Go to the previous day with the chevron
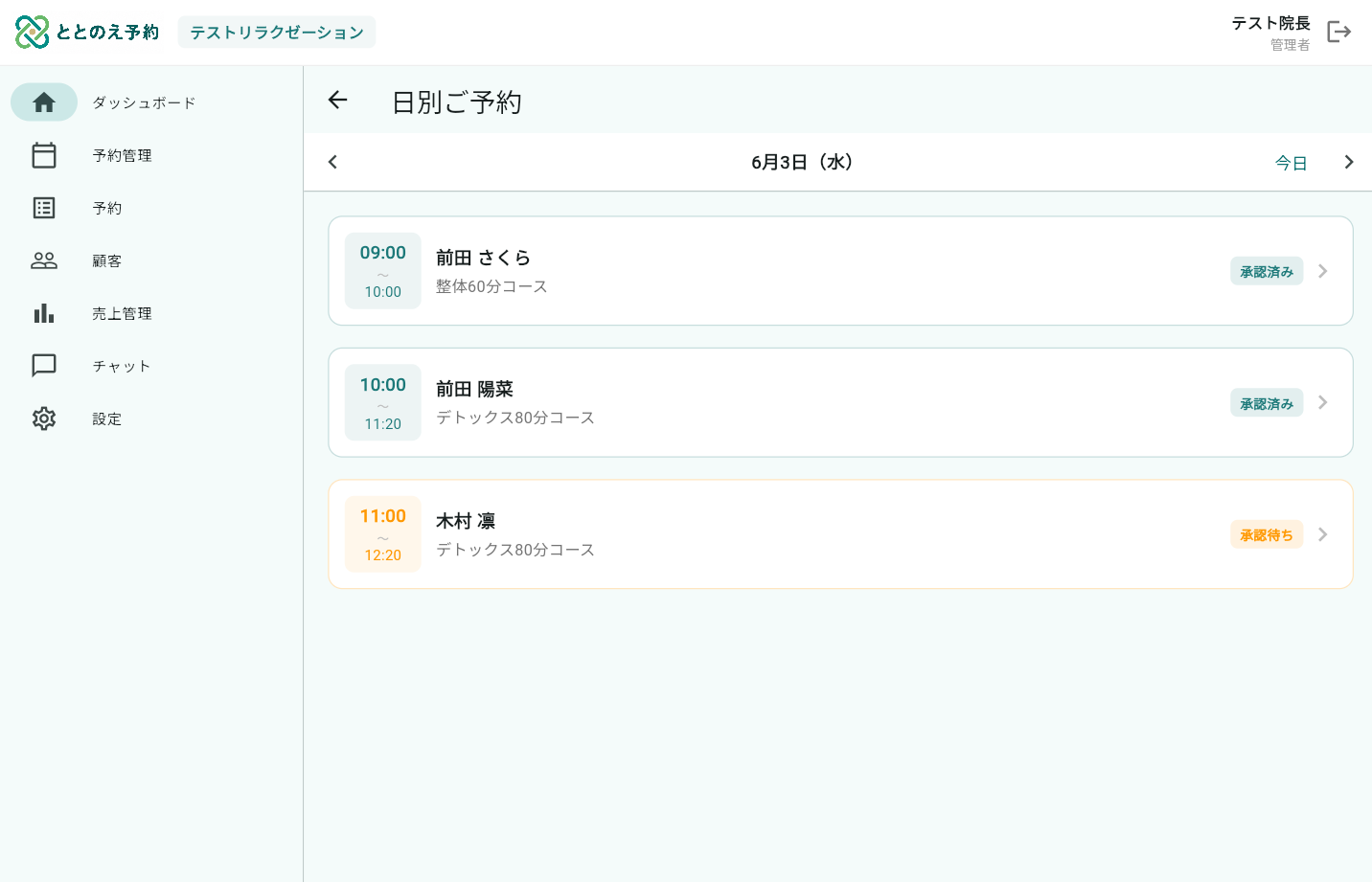The image size is (1372, 882). click(x=332, y=162)
